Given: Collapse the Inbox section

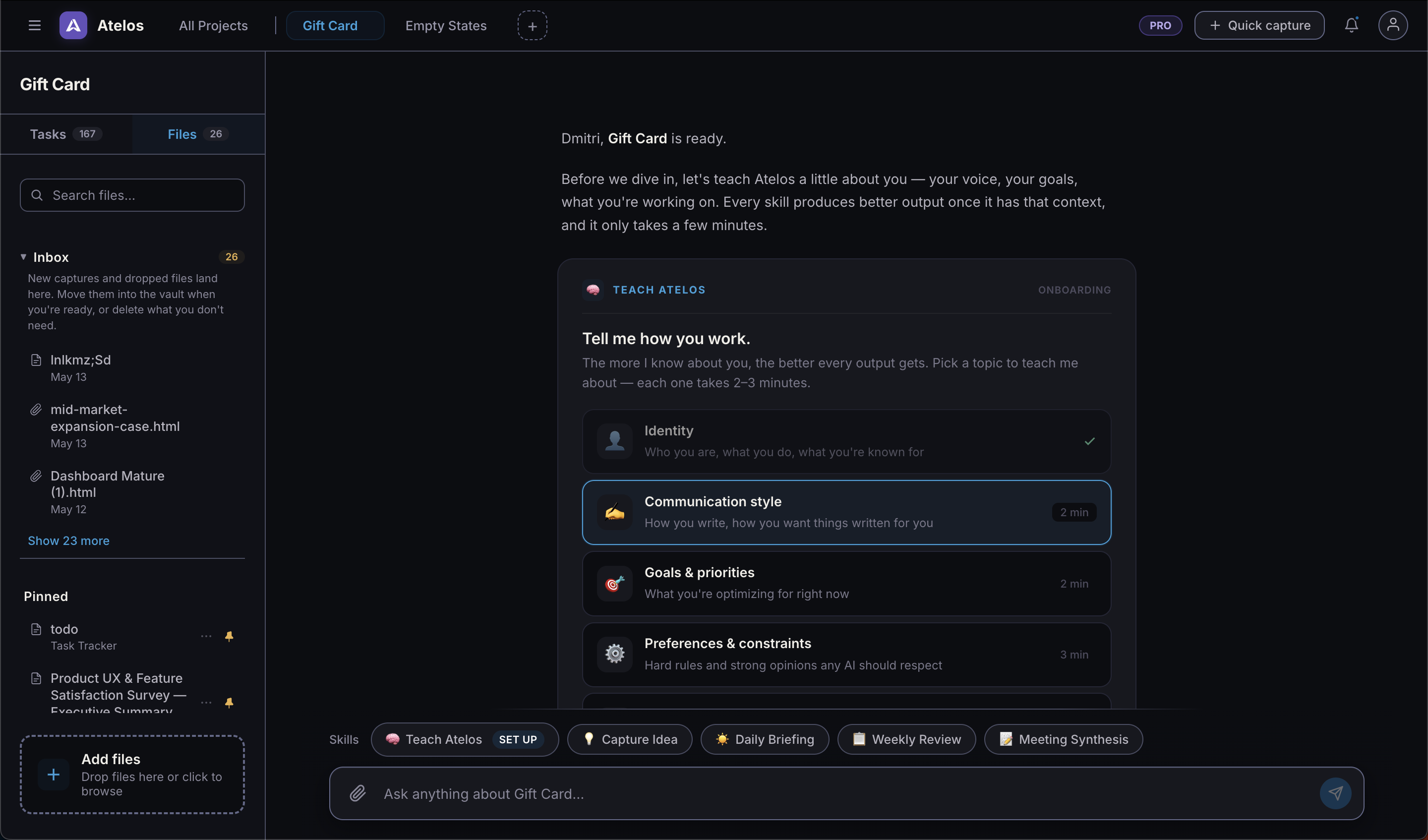Looking at the screenshot, I should (23, 257).
